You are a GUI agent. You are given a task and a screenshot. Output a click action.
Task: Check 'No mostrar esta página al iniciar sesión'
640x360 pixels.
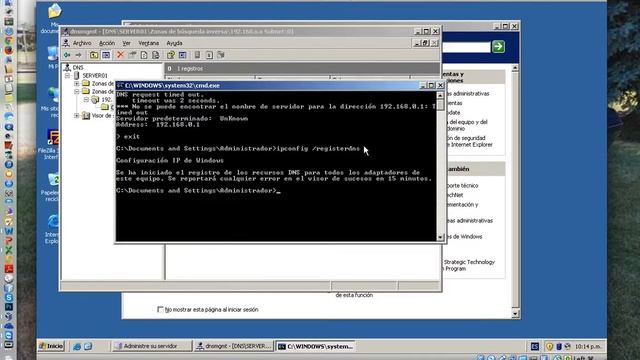pos(160,309)
